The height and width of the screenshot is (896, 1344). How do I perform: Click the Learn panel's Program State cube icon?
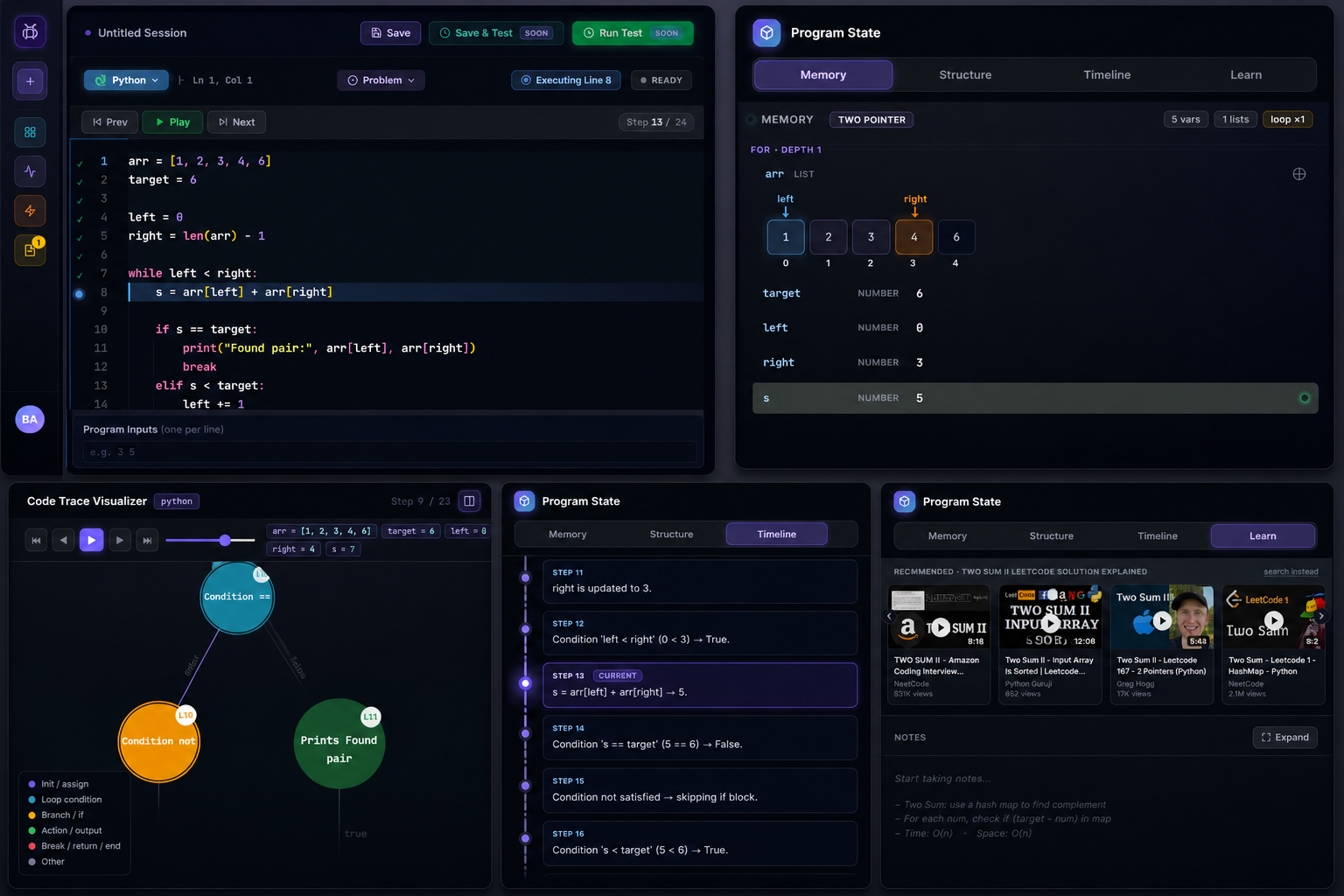[905, 501]
